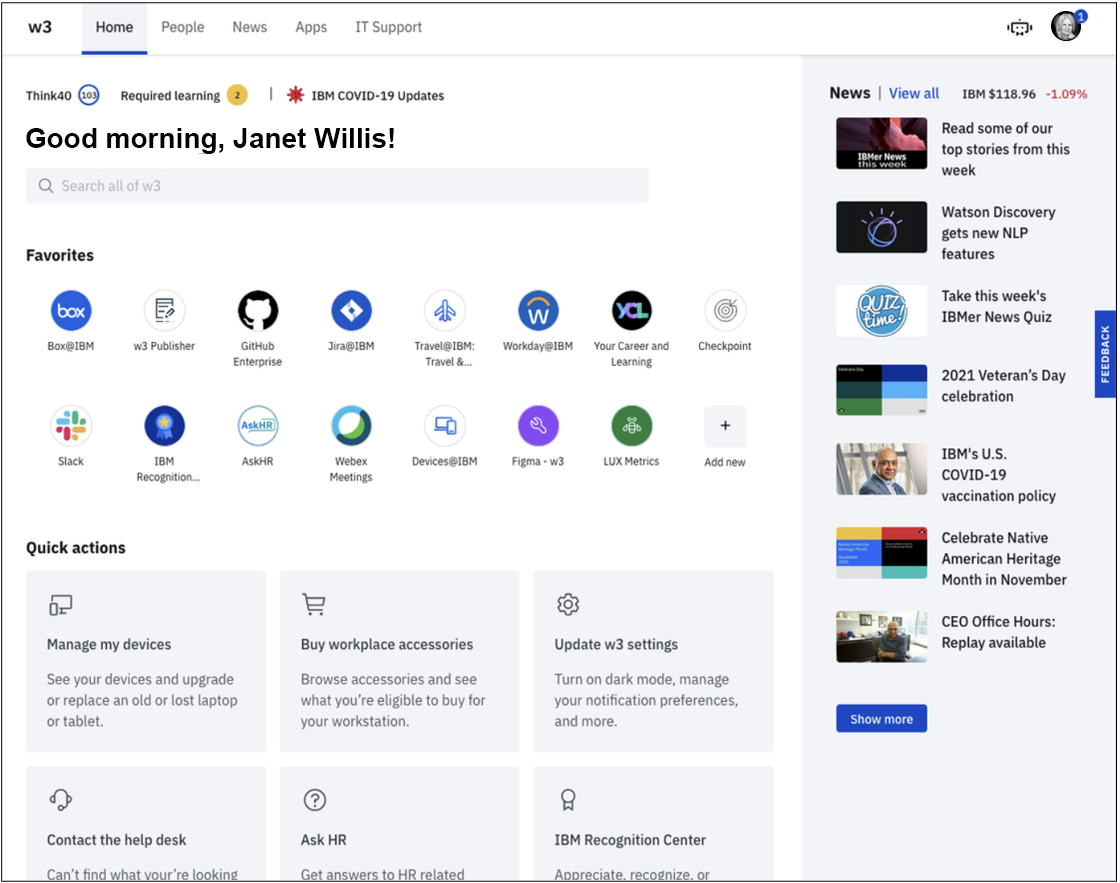Open Take this week's IBMer News Quiz
Image resolution: width=1120 pixels, height=883 pixels.
coord(996,306)
